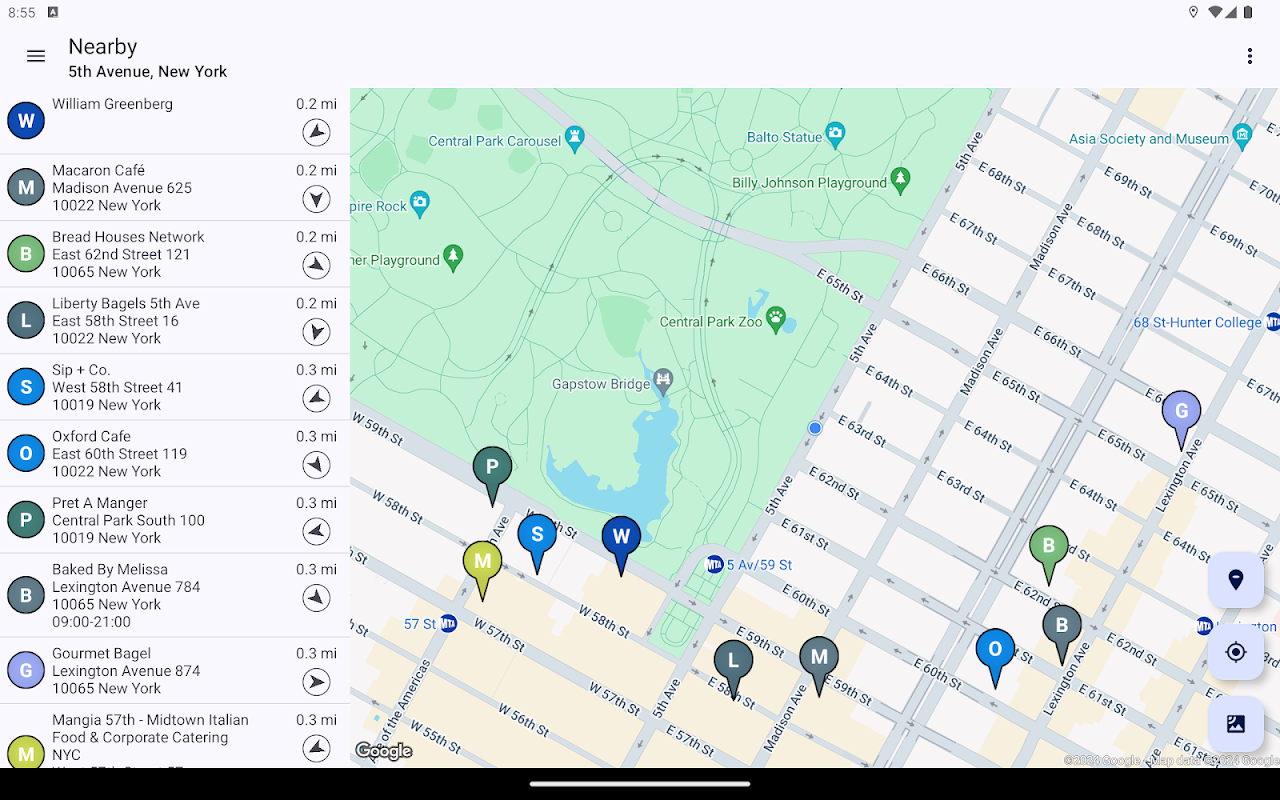Tap the 5th Avenue, New York subtitle

click(148, 72)
